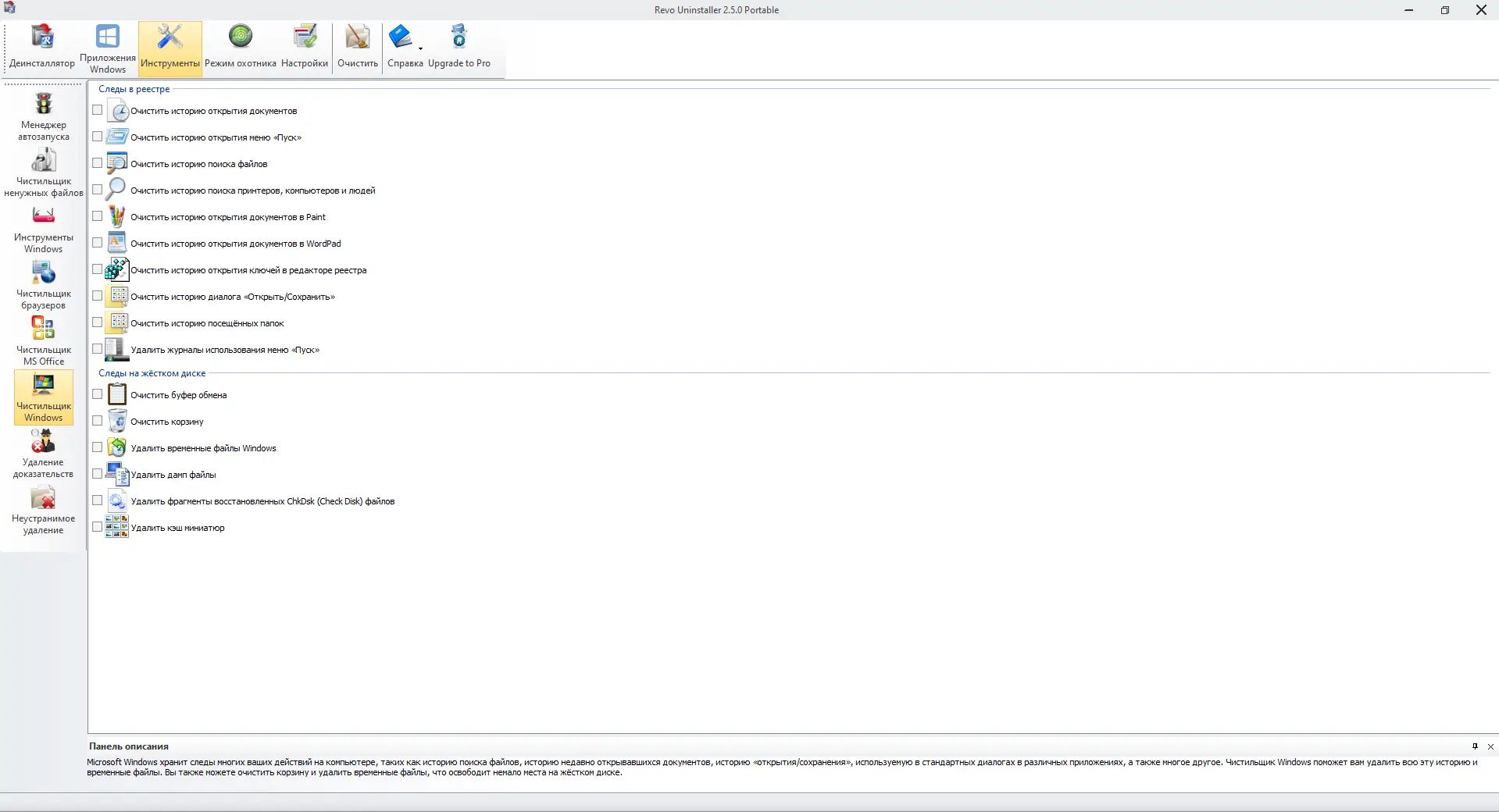Check 'Очистить историю посещённых папок' box
Viewport: 1499px width, 812px height.
pos(98,322)
